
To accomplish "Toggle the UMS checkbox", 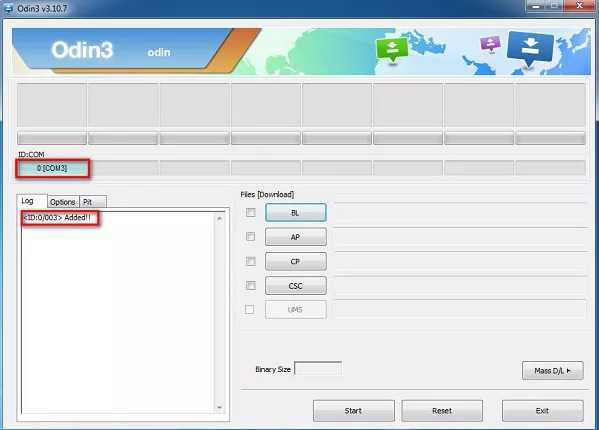I will (249, 309).
